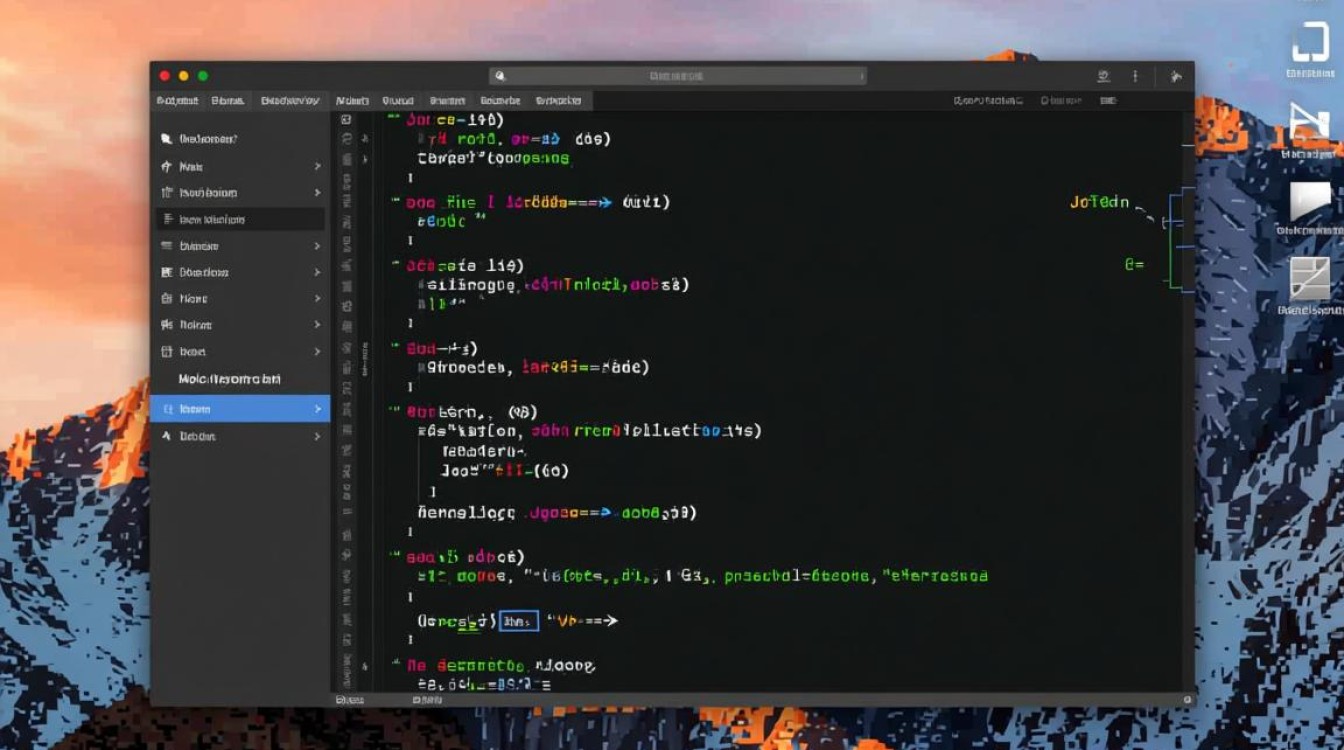The width and height of the screenshot is (1344, 750).
Task: Click the magnifier icon heading the sidebar list
Action: 166,139
